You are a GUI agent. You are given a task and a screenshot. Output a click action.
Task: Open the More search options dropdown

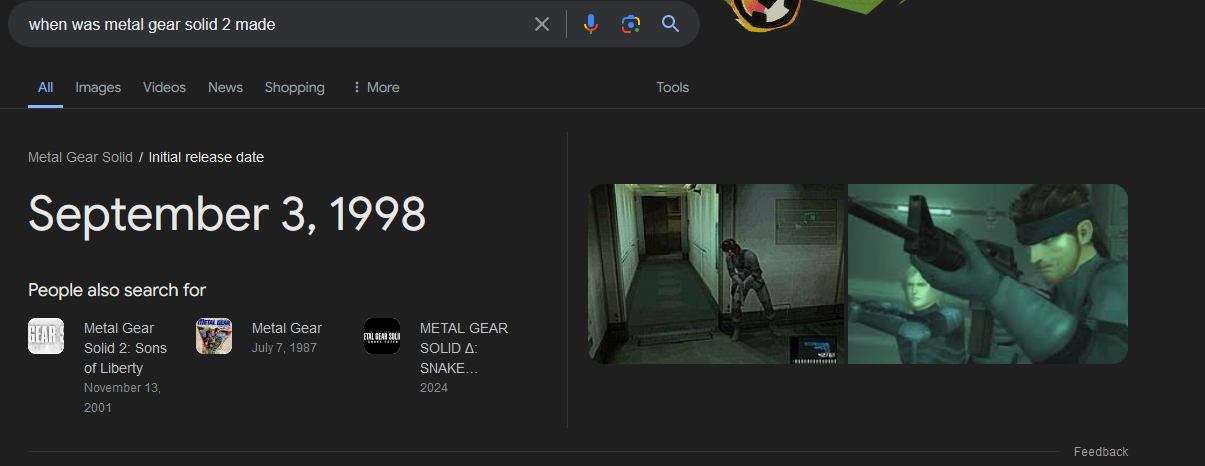tap(376, 87)
